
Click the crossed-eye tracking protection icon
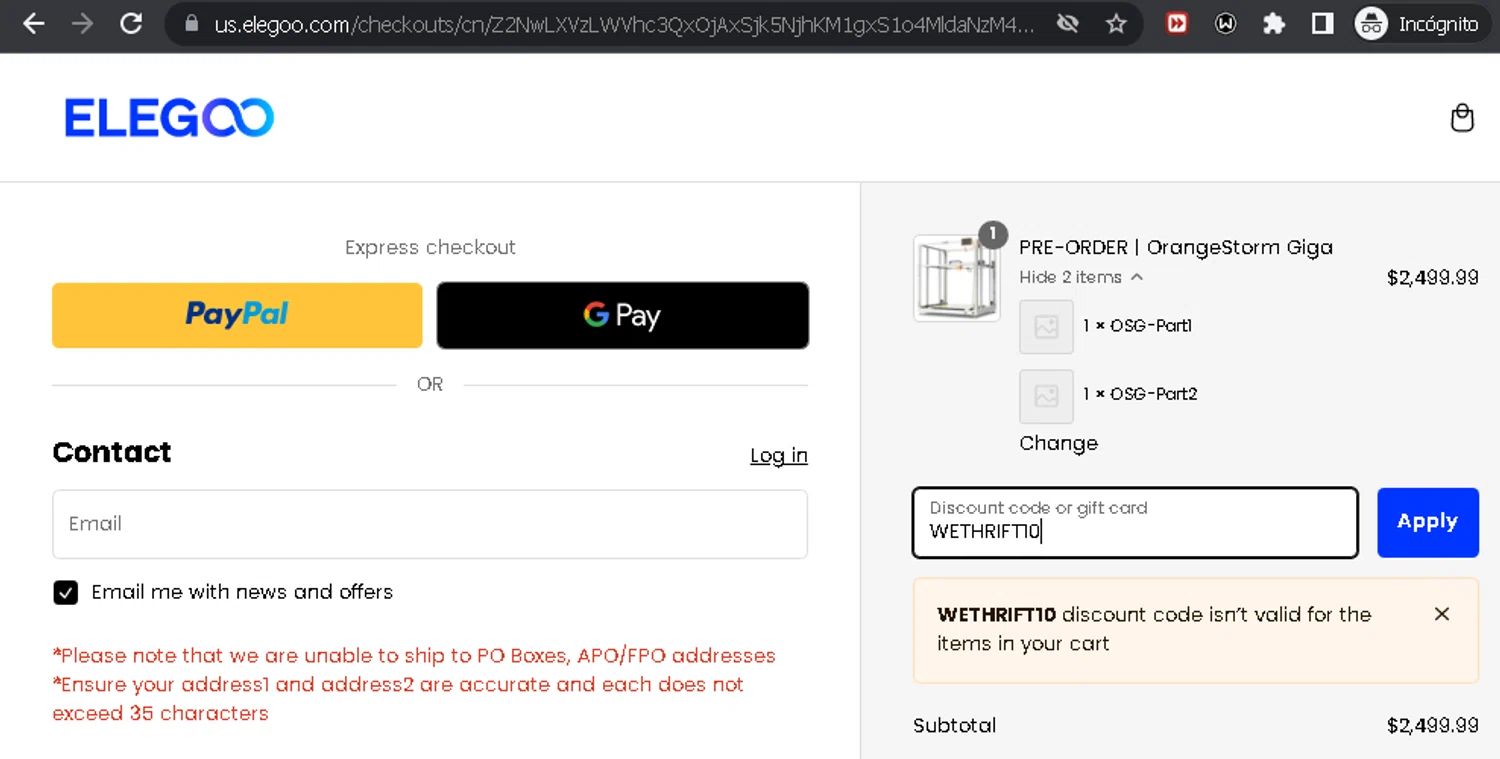(1068, 24)
